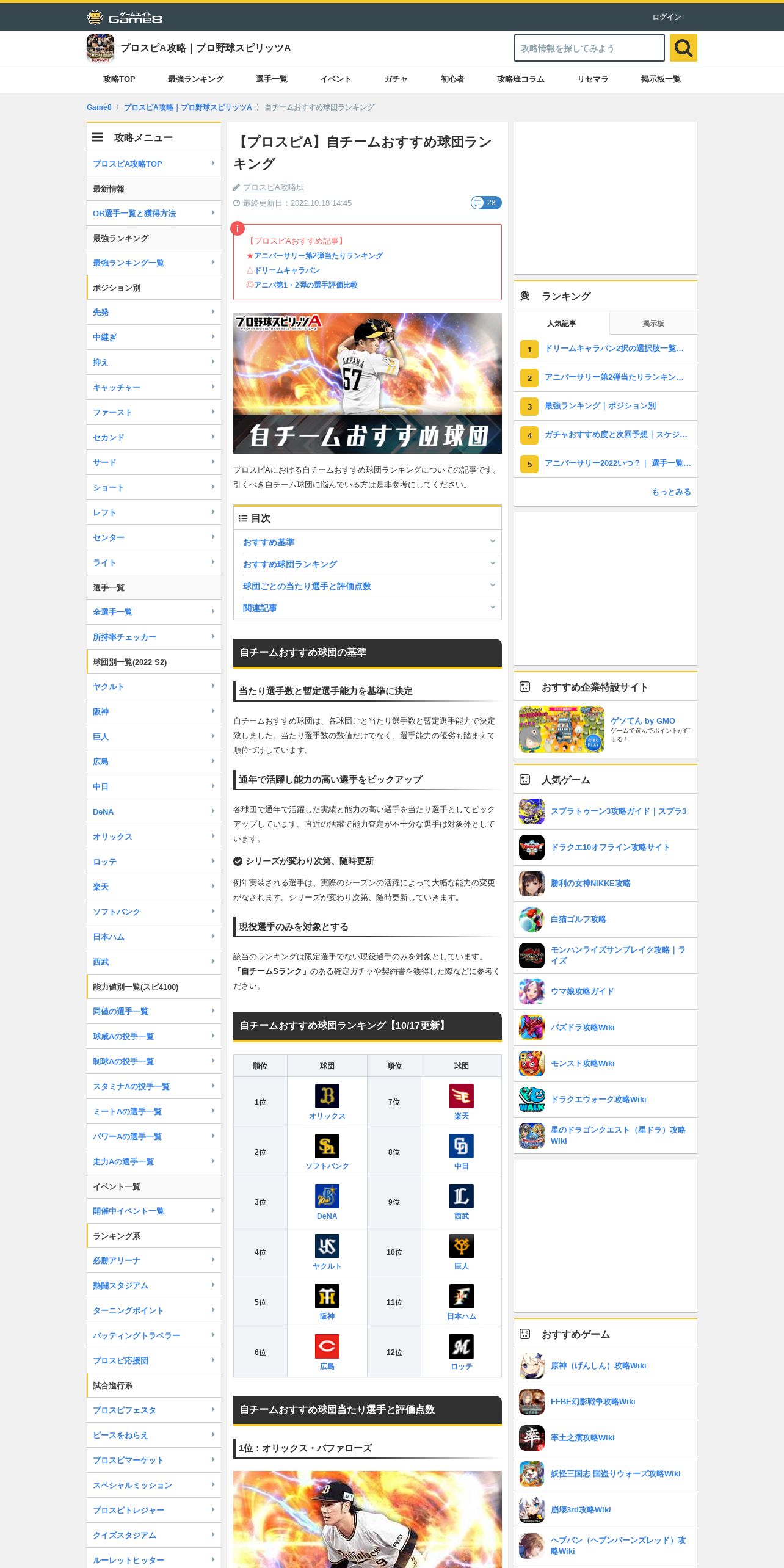The height and width of the screenshot is (1568, 784).
Task: Focus the 攻略情報を探してみよう search field
Action: 589,48
